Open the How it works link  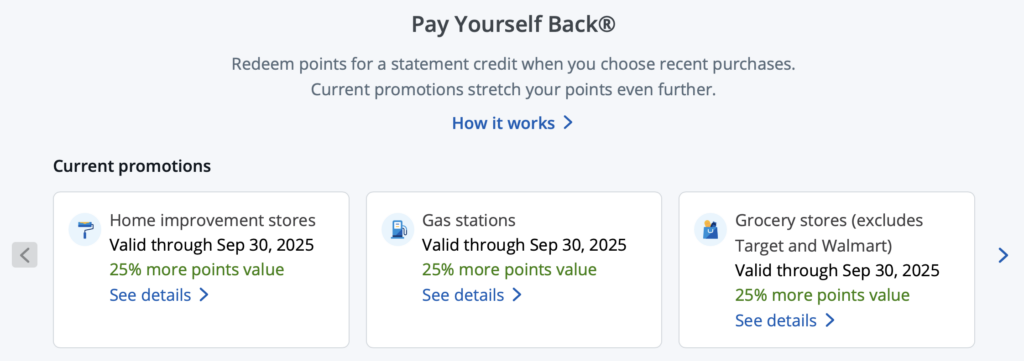tap(513, 123)
